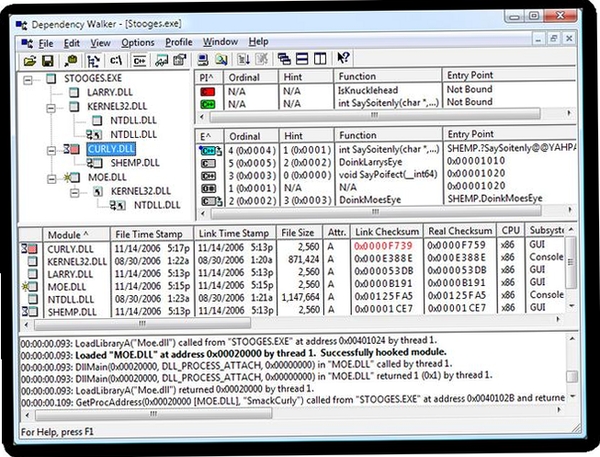Tile windows vertically toolbar icon

pos(320,59)
